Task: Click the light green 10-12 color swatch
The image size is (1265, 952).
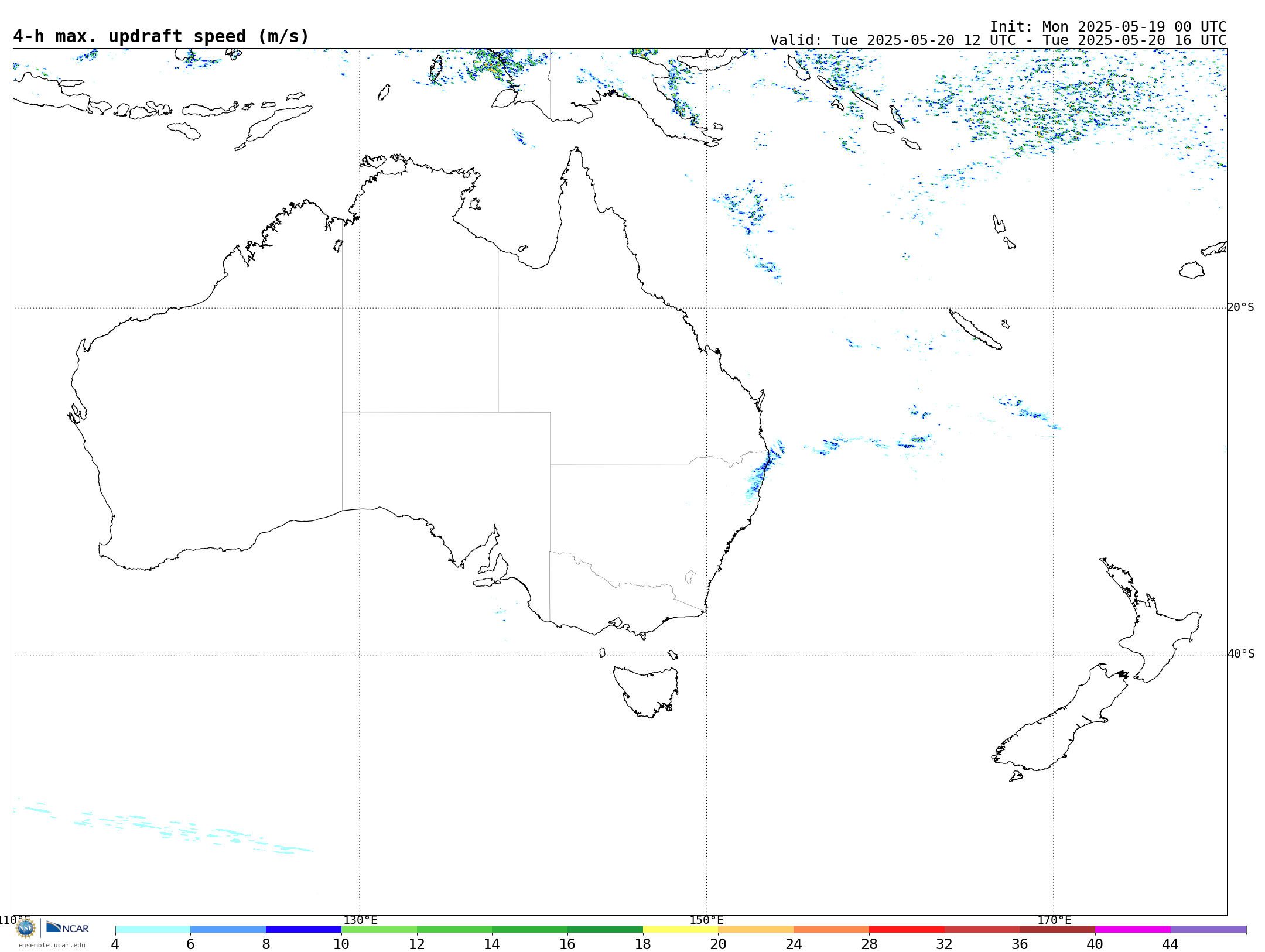Action: (x=379, y=929)
